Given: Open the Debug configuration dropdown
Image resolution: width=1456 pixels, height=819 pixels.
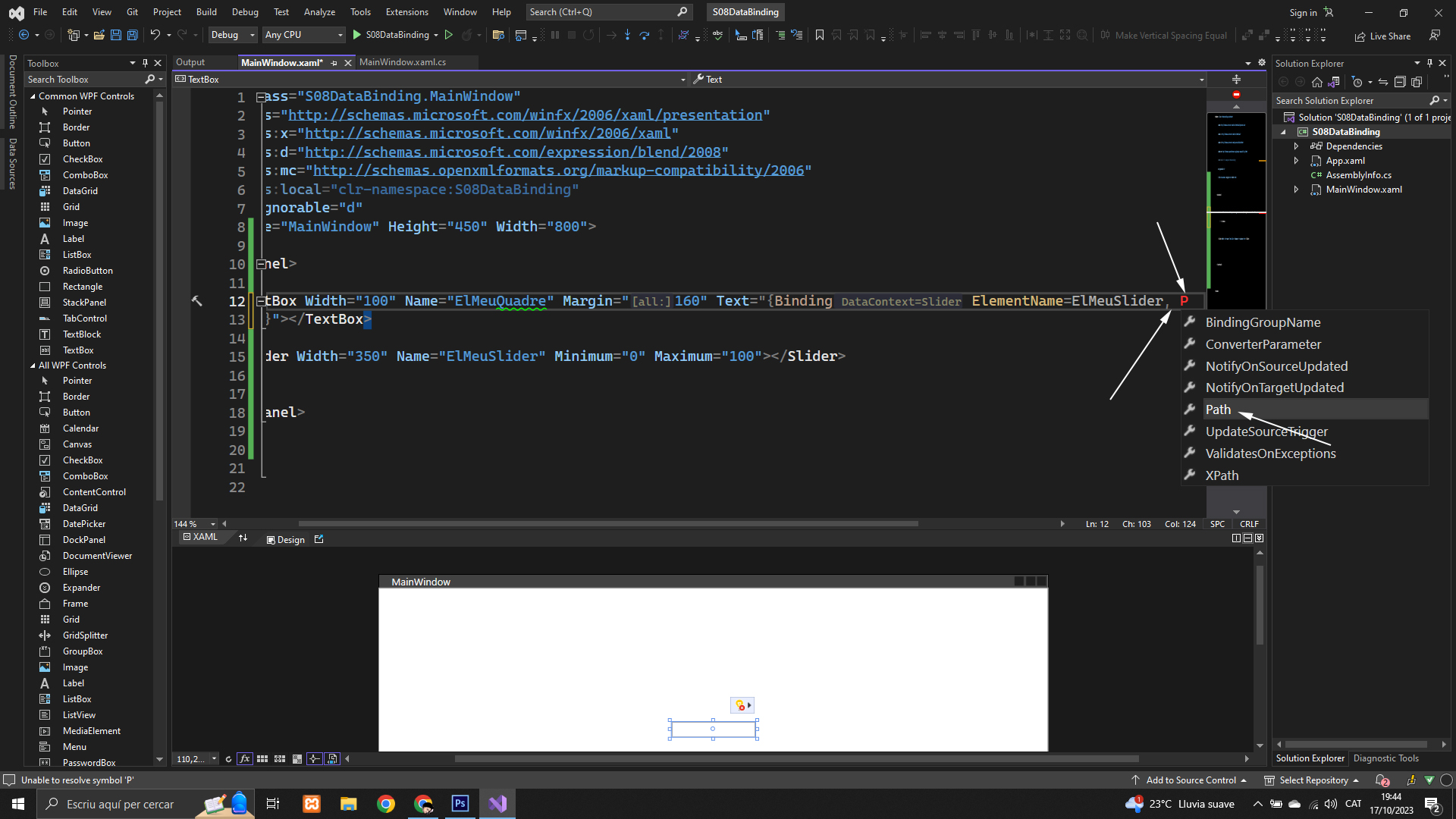Looking at the screenshot, I should pos(233,35).
